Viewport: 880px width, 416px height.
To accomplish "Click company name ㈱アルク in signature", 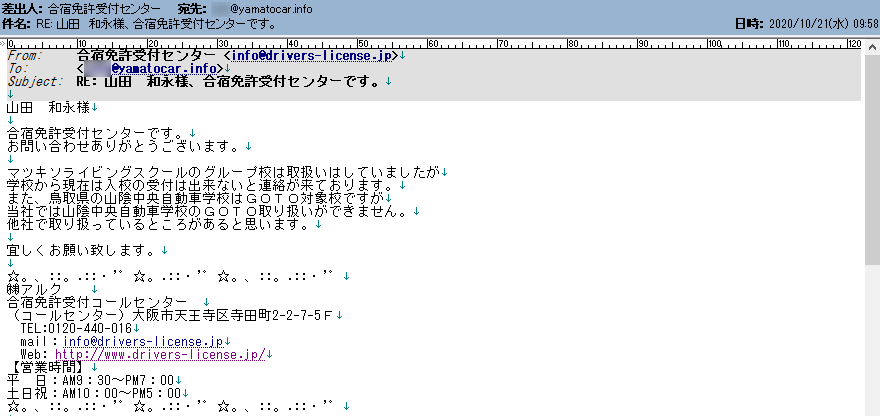I will coord(35,289).
